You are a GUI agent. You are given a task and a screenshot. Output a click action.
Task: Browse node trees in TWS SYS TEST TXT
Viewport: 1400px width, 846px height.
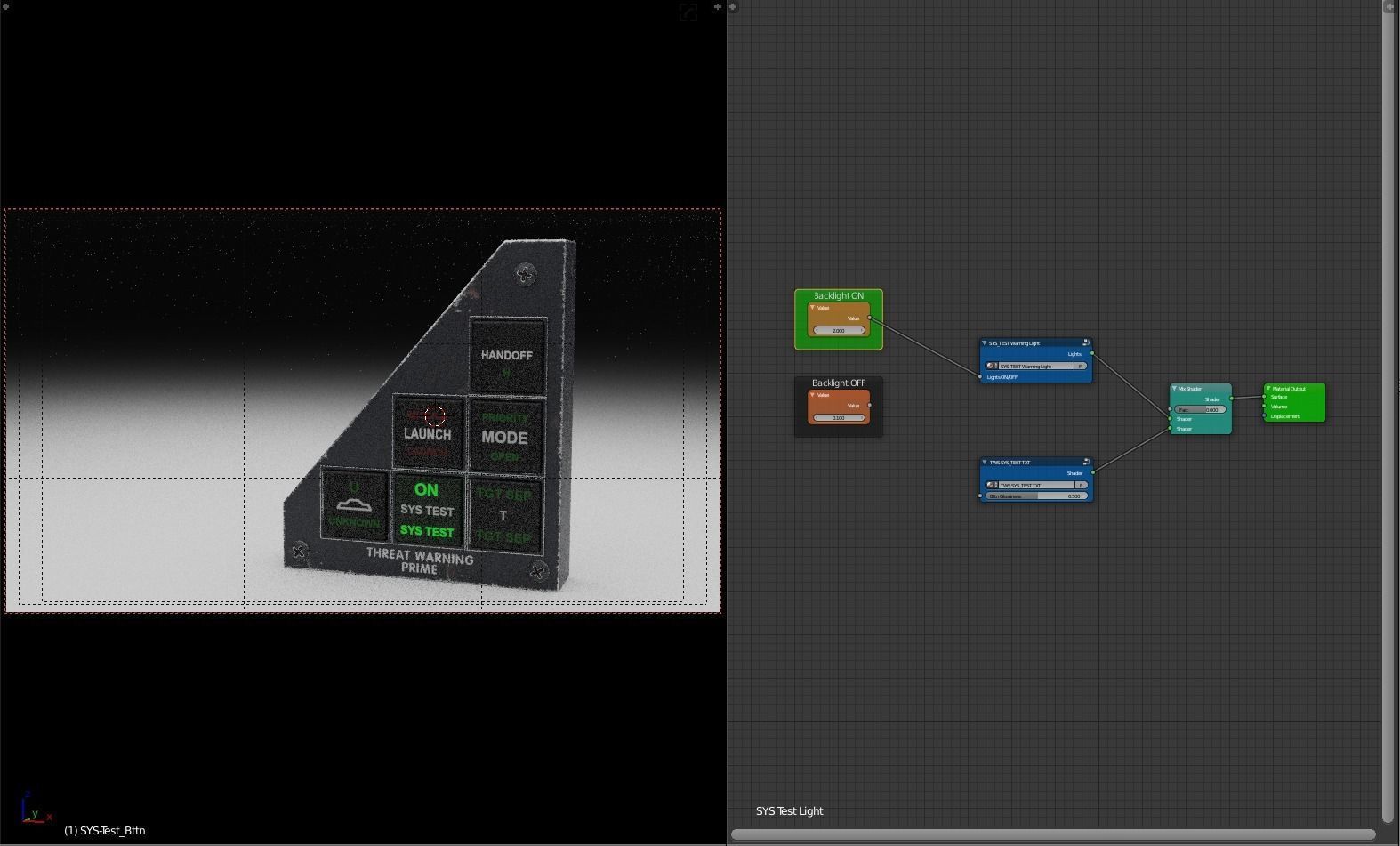[x=992, y=486]
